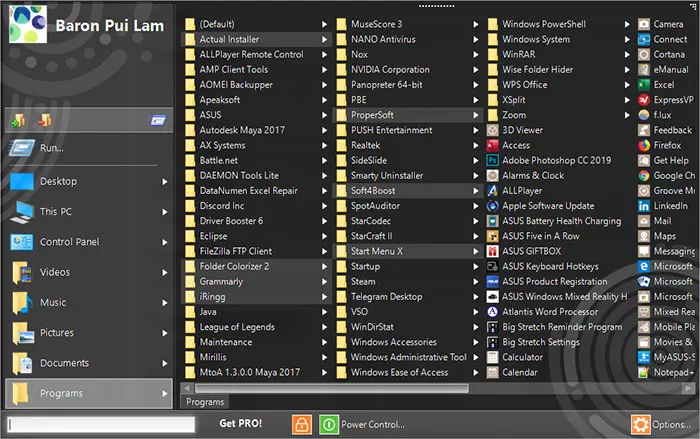Click the scrollbar left arrow
700x439 pixels.
tap(187, 389)
